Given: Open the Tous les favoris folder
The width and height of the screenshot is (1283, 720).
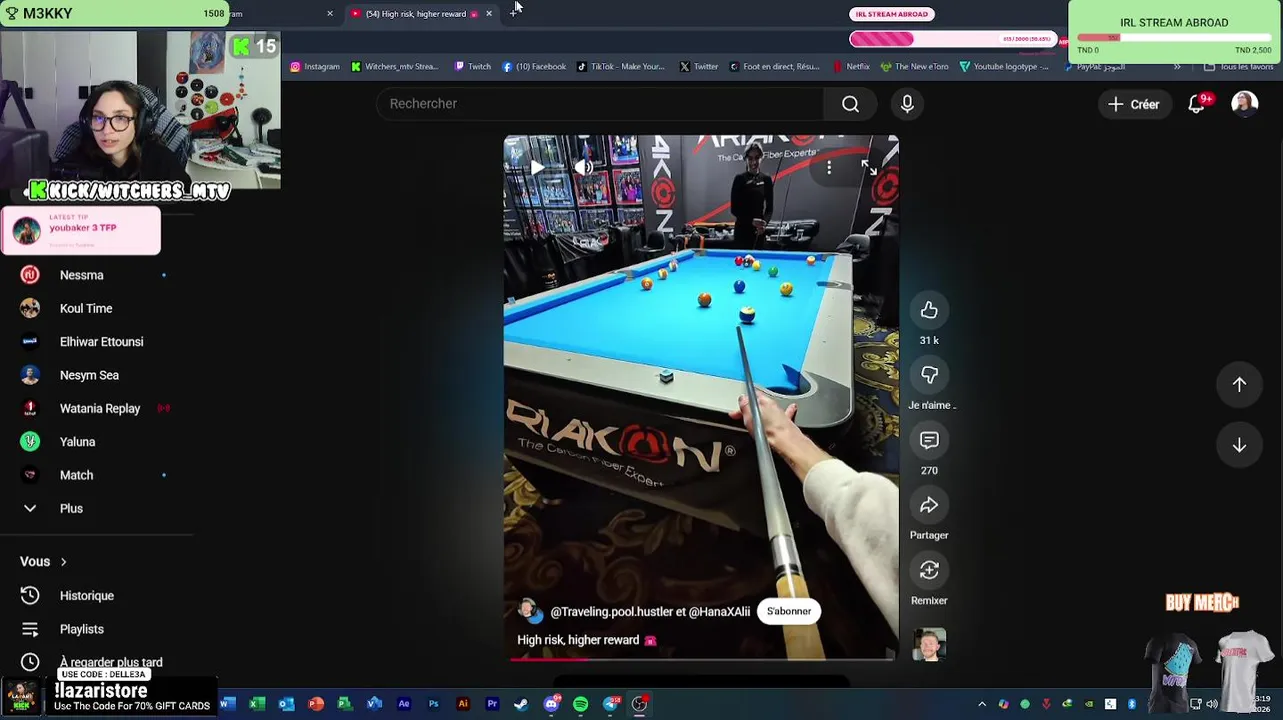Looking at the screenshot, I should pos(1239,67).
